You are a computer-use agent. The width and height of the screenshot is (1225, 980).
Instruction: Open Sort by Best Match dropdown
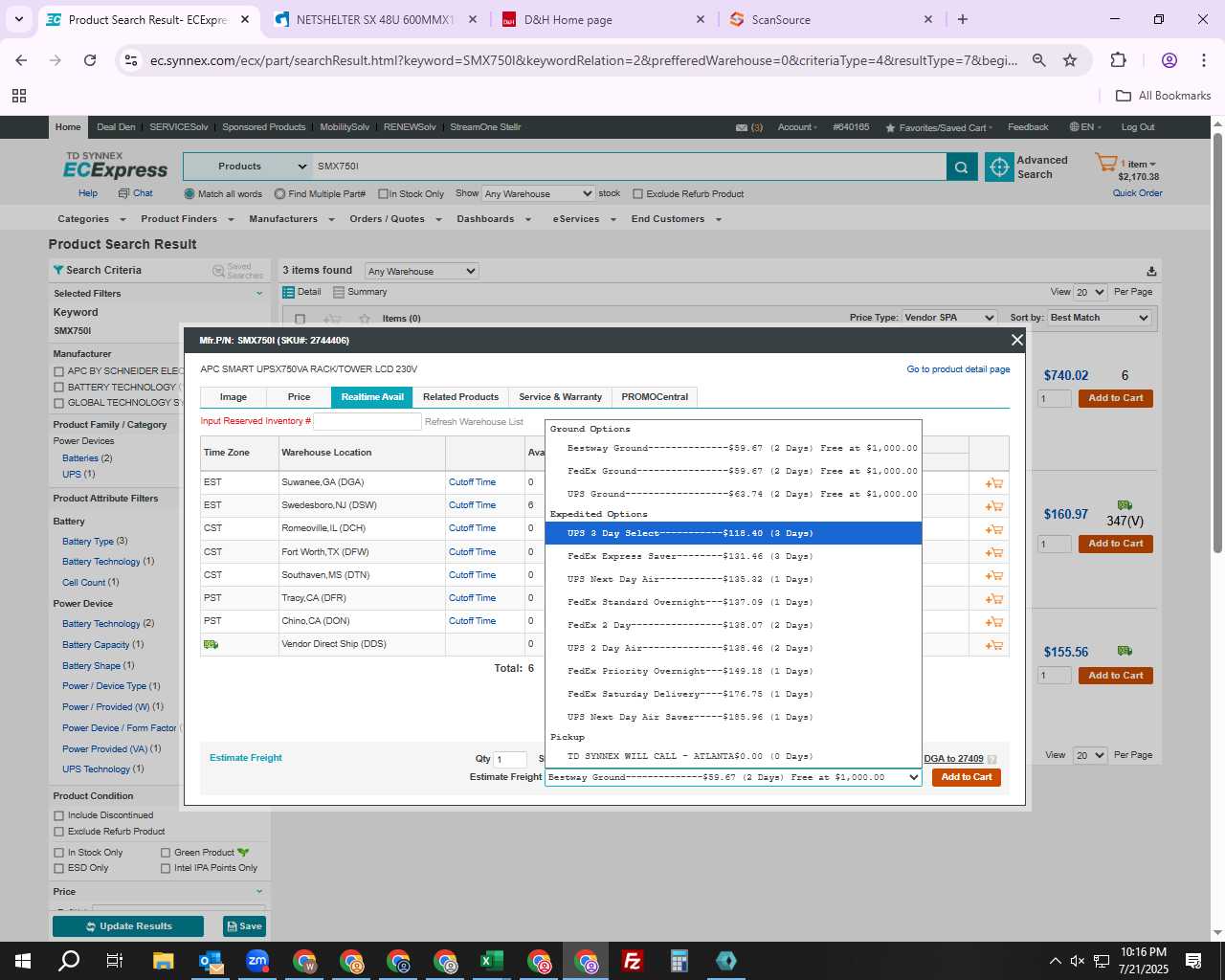(x=1100, y=318)
